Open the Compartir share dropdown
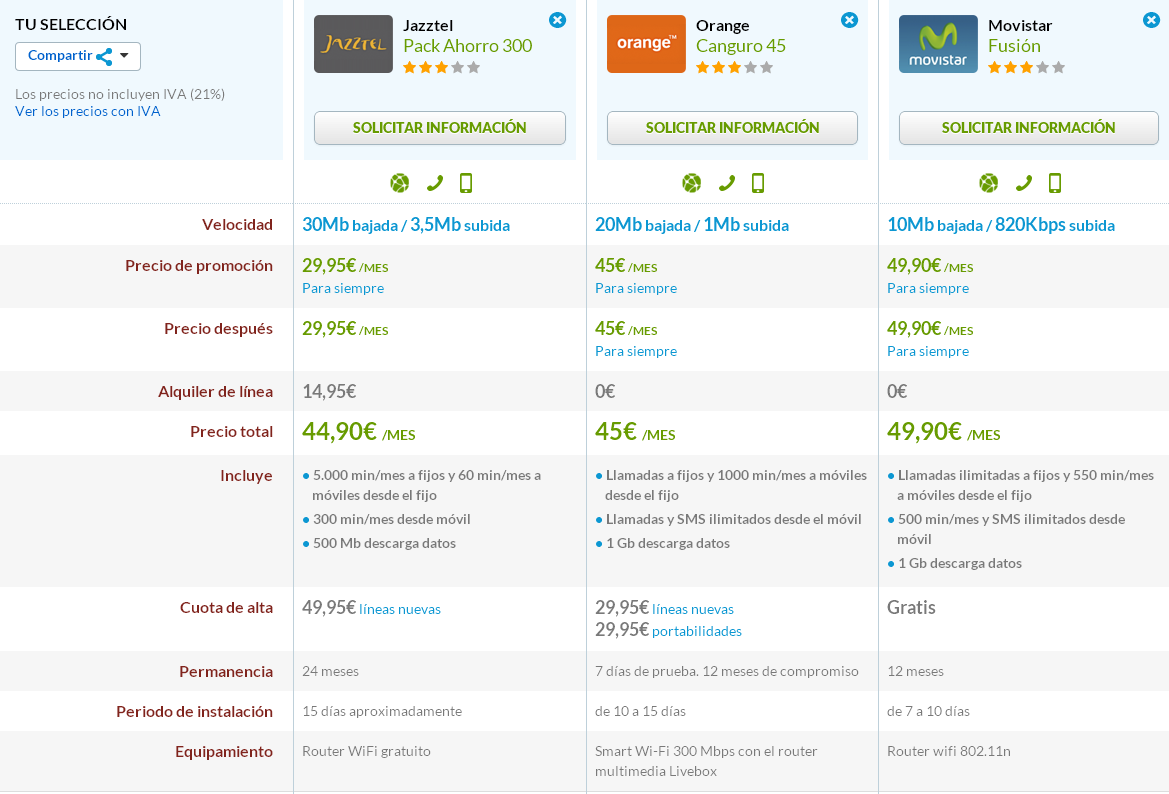Screen dimensions: 1169x794 tap(78, 56)
